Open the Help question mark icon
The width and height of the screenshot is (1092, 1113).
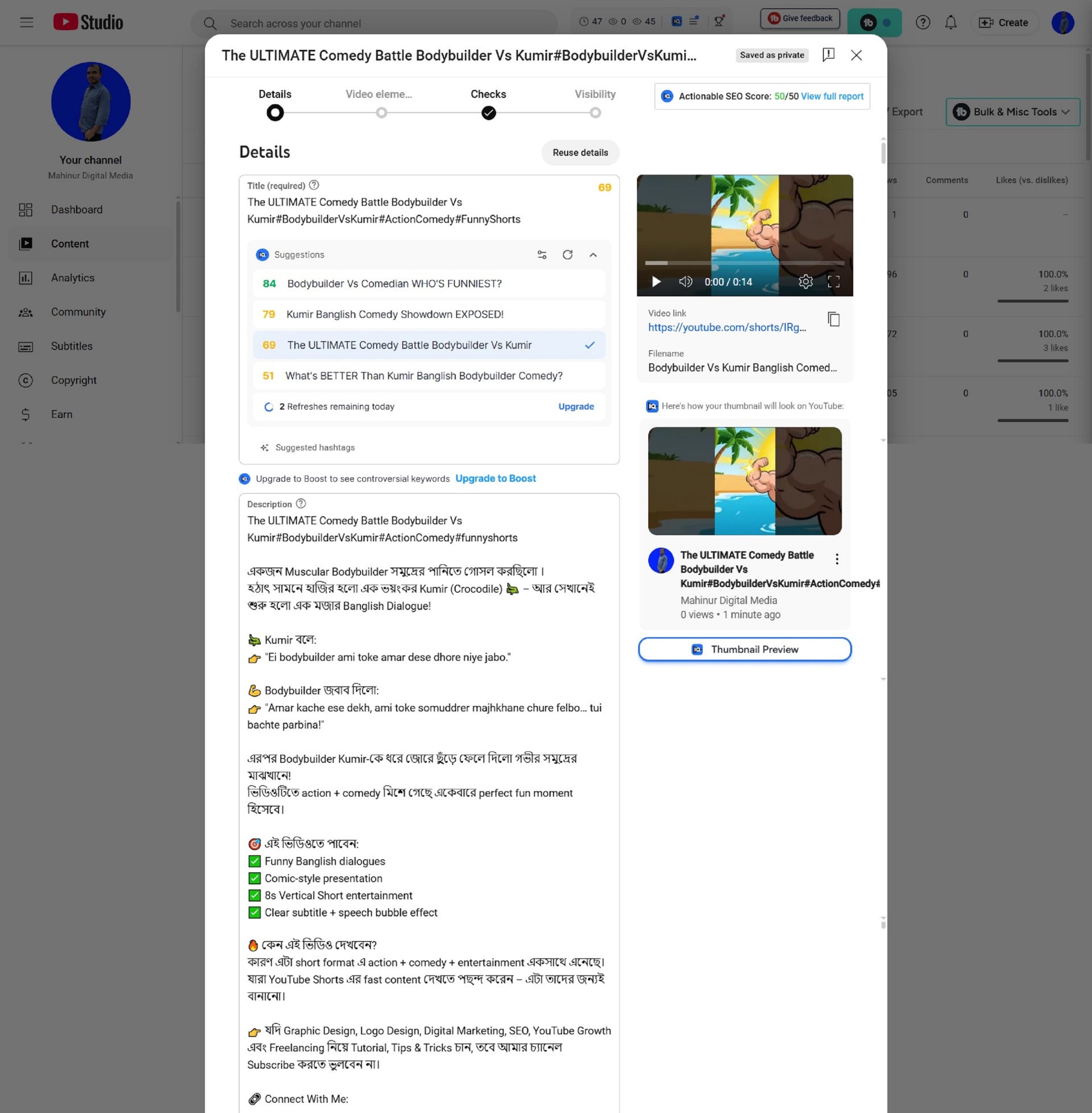tap(922, 22)
